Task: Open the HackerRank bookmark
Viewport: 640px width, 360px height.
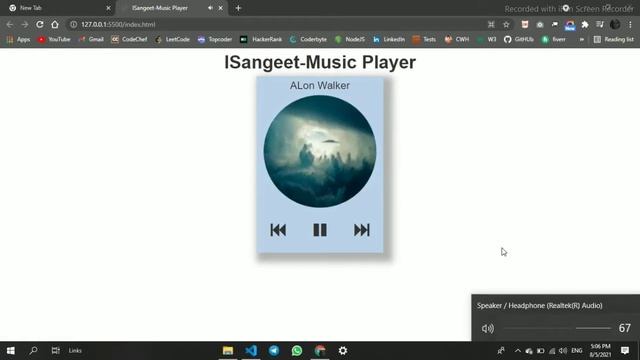Action: pyautogui.click(x=261, y=39)
